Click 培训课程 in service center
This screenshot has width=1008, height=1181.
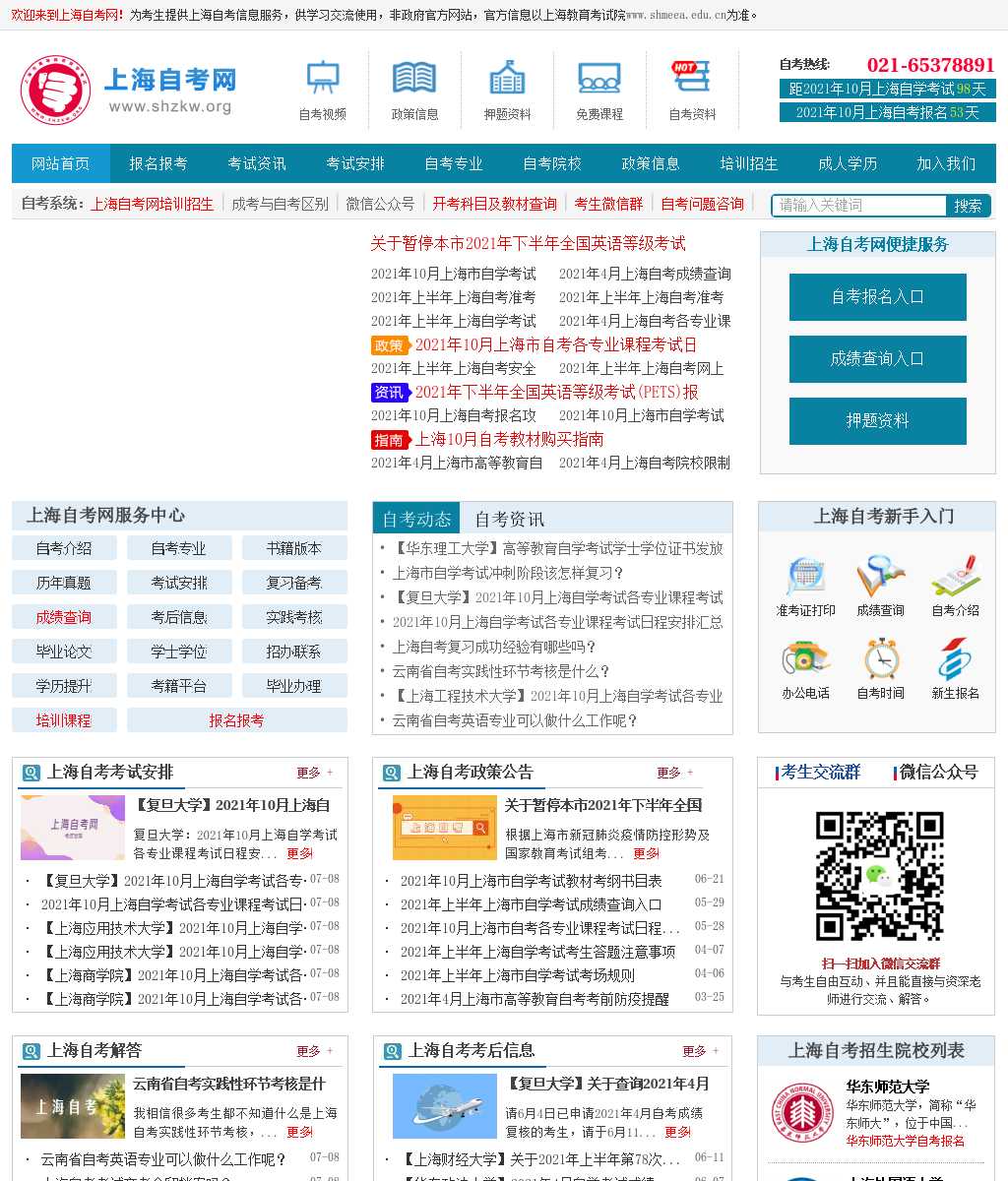[64, 720]
